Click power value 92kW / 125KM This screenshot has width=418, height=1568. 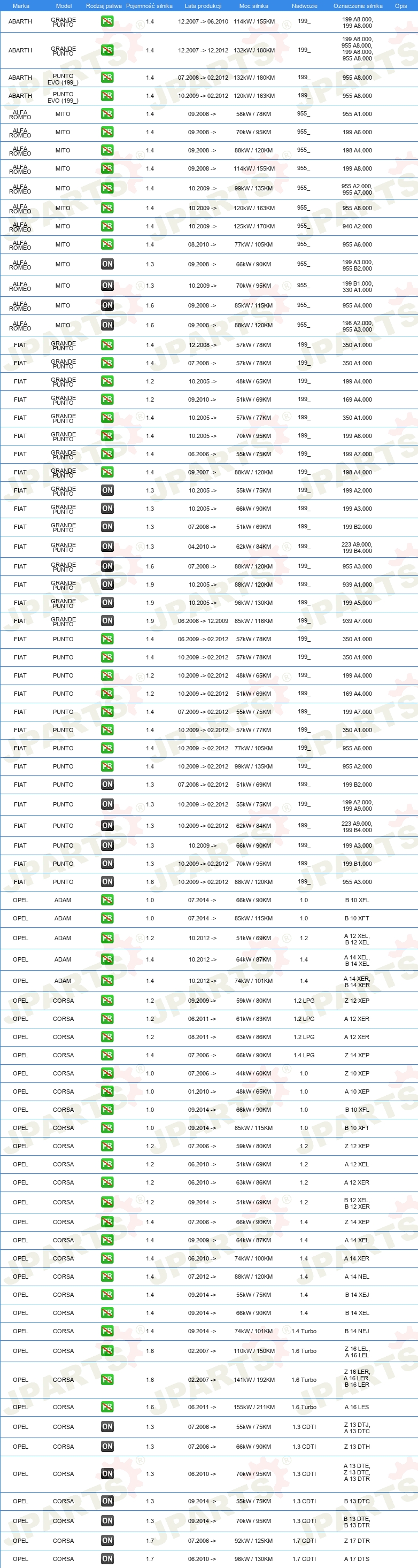pyautogui.click(x=254, y=1541)
